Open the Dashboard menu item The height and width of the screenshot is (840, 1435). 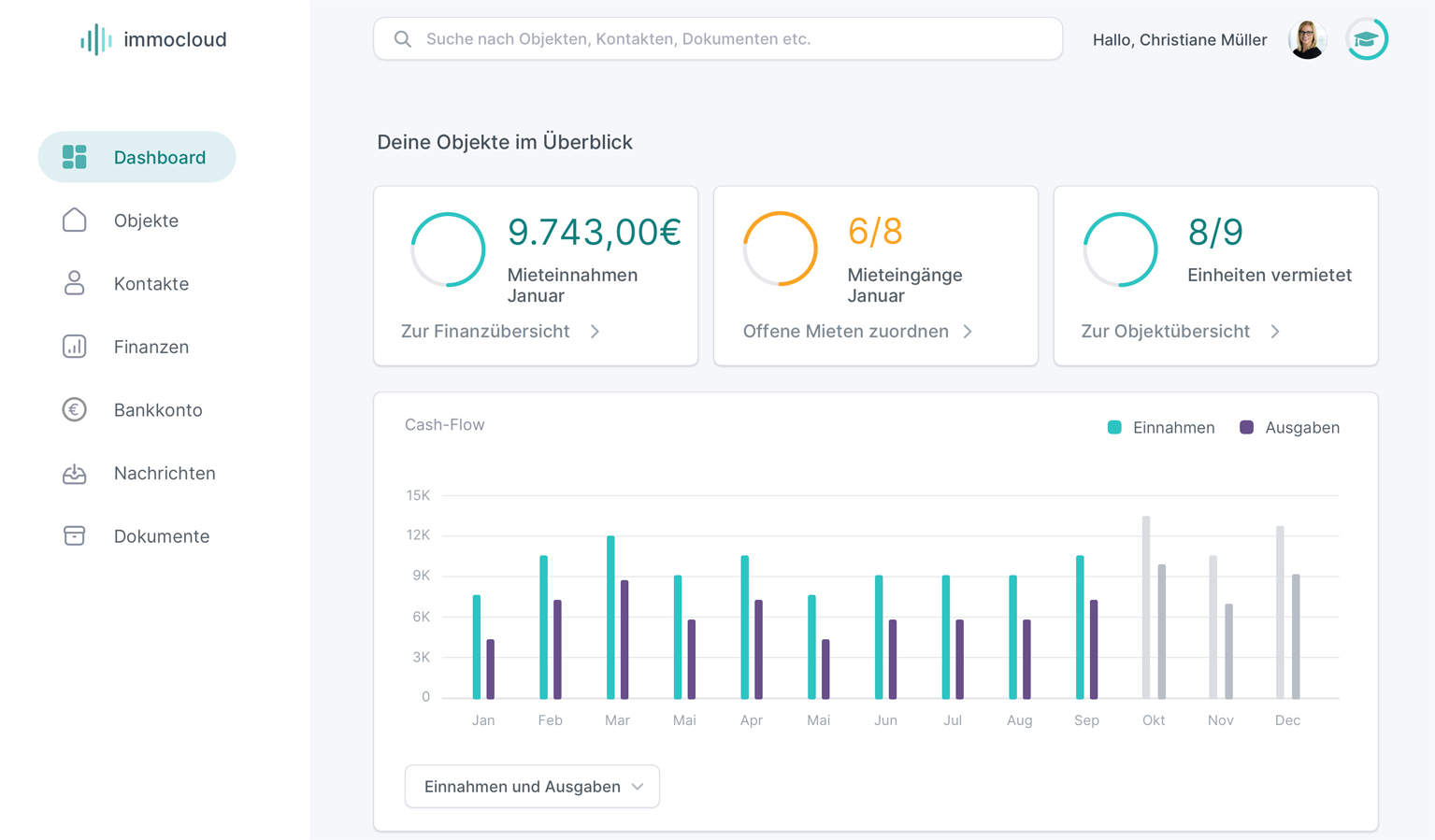pyautogui.click(x=137, y=157)
